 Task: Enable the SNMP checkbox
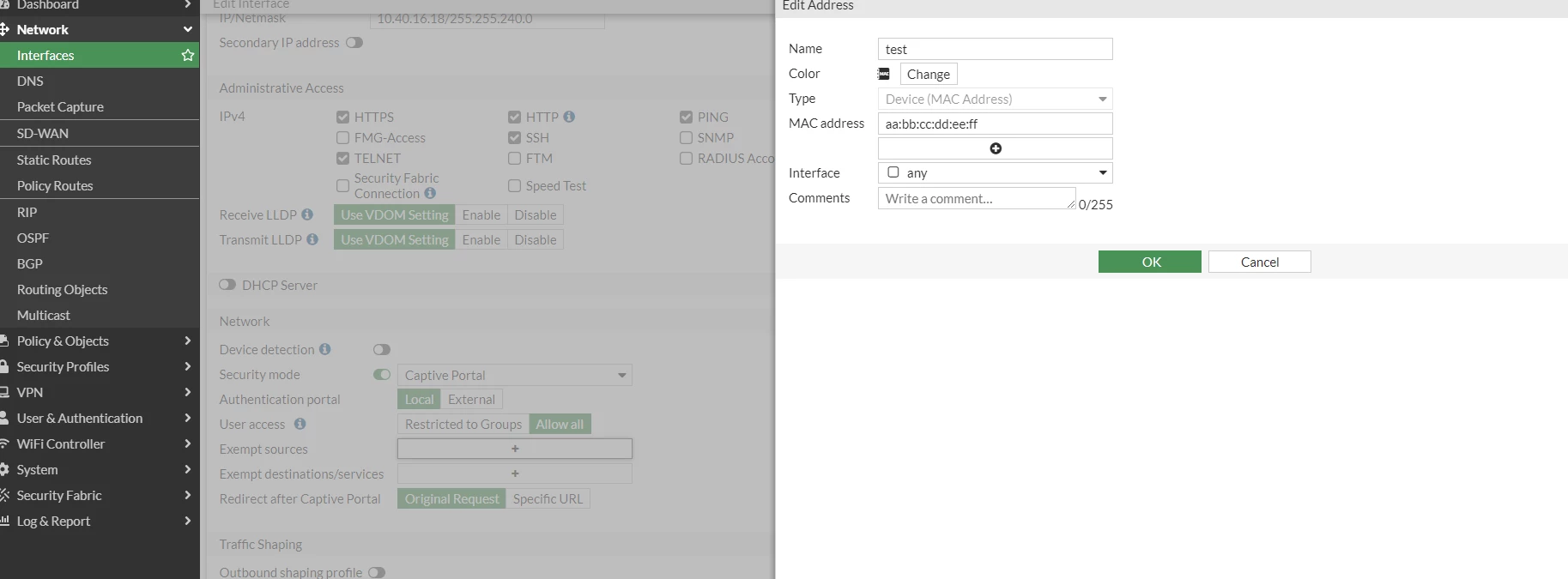[687, 137]
